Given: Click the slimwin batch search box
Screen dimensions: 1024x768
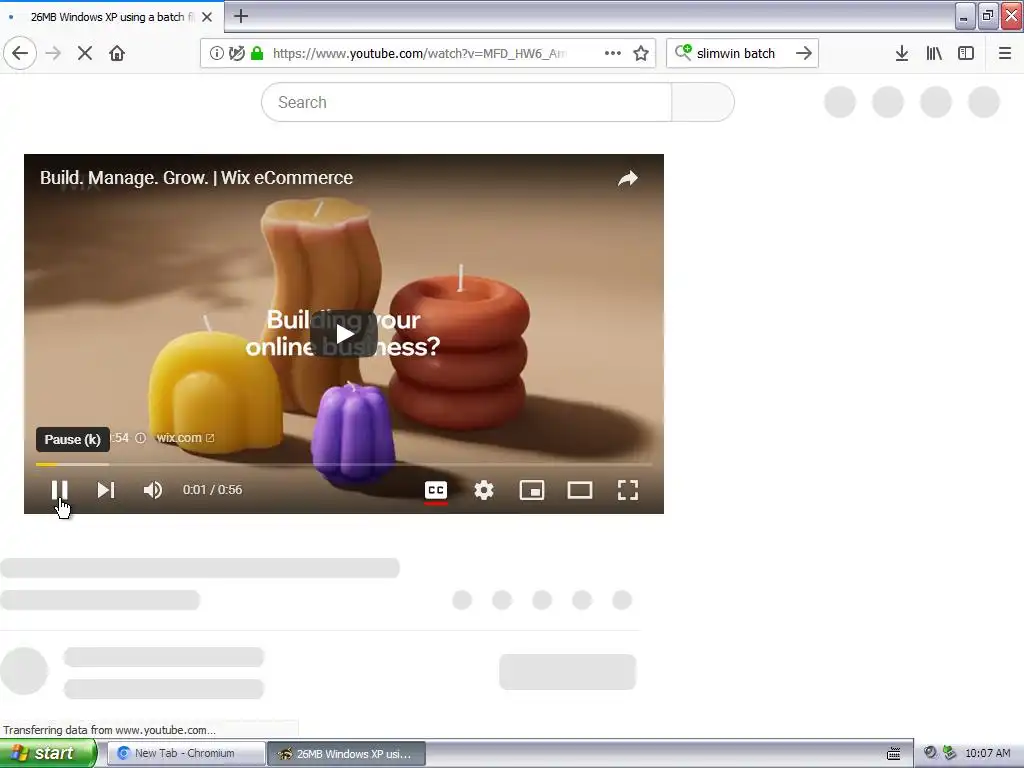Looking at the screenshot, I should 736,54.
